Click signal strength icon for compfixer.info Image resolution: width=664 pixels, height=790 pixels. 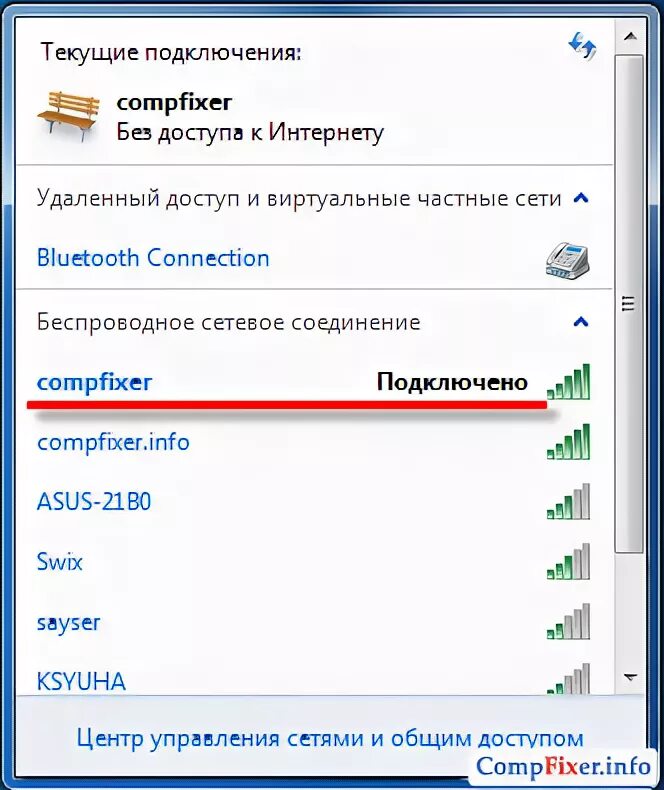pos(568,442)
